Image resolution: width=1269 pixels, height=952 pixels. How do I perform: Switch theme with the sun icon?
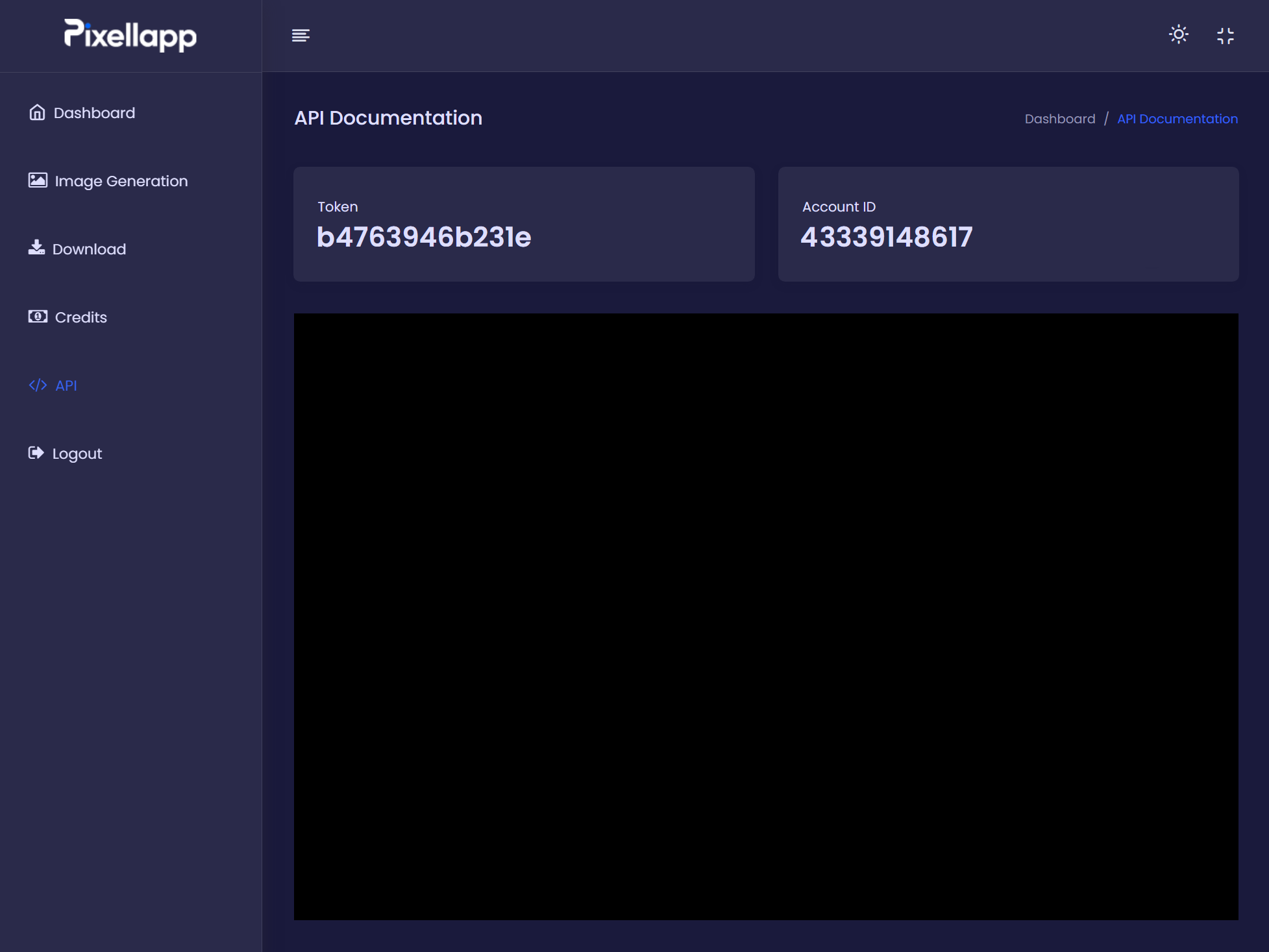tap(1179, 34)
